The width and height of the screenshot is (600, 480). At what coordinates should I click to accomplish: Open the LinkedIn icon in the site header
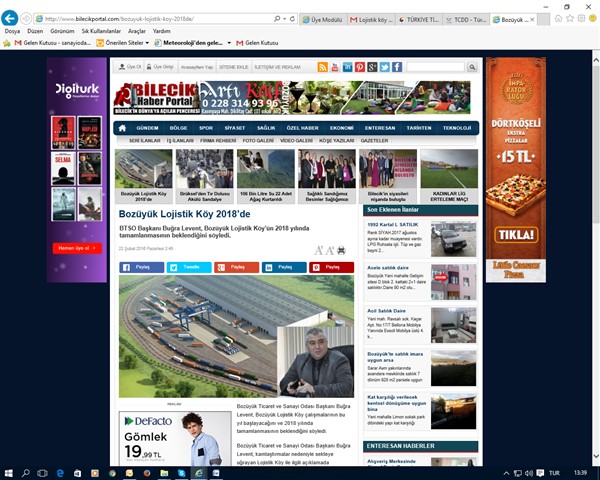347,67
